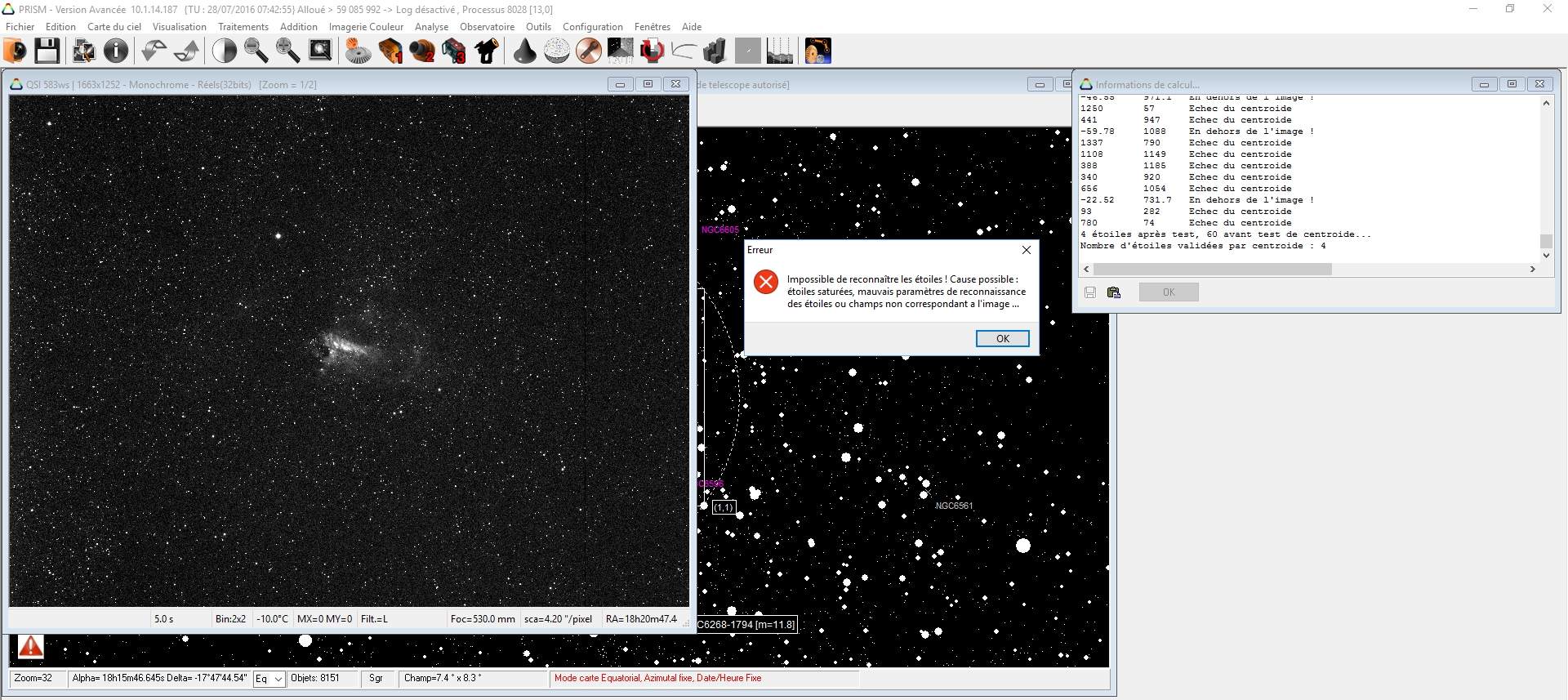Screen dimensions: 1568x700
Task: Click the nebula in the QSI 583ws image
Action: pyautogui.click(x=351, y=348)
